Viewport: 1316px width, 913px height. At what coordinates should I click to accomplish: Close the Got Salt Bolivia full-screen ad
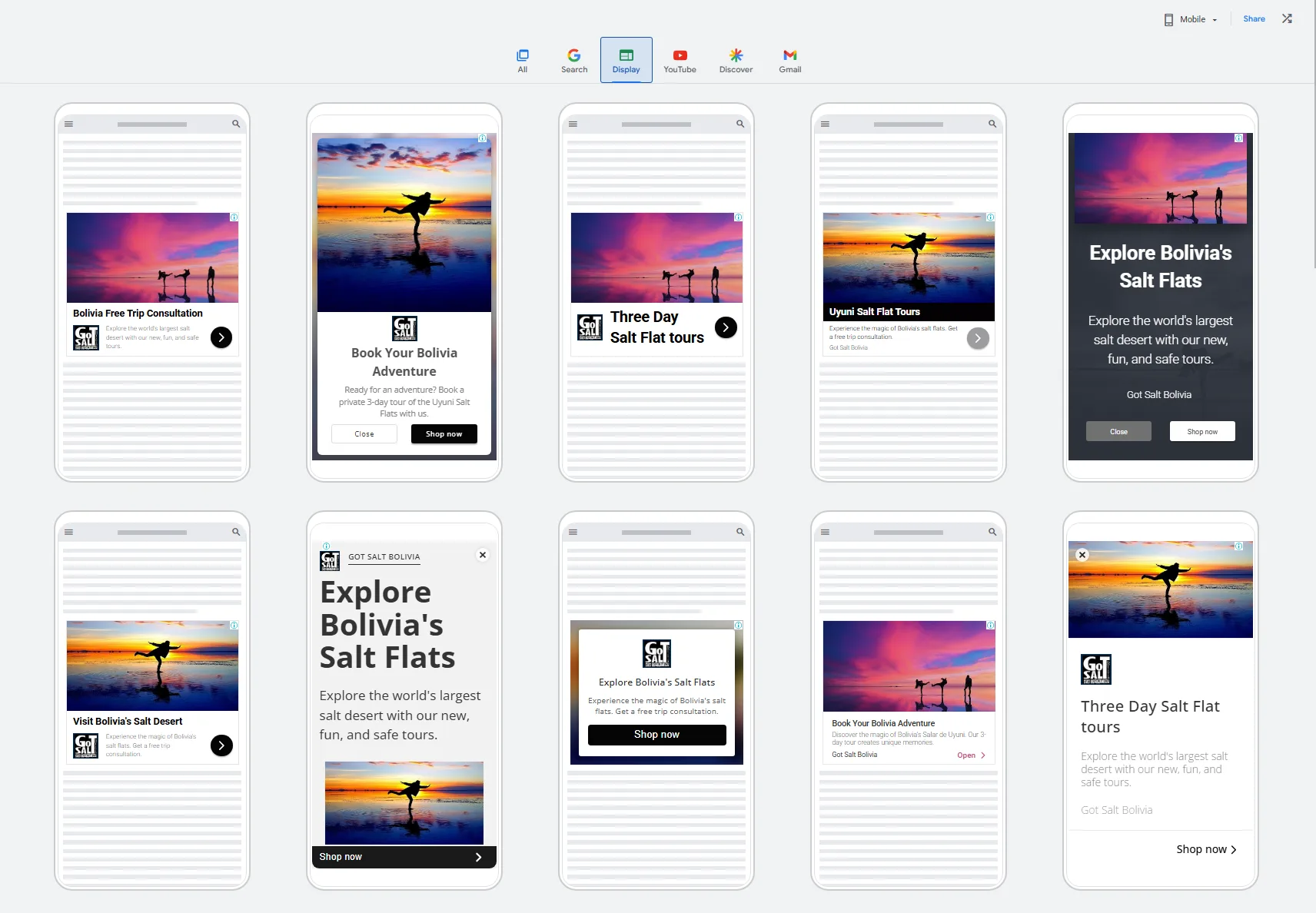pyautogui.click(x=483, y=555)
